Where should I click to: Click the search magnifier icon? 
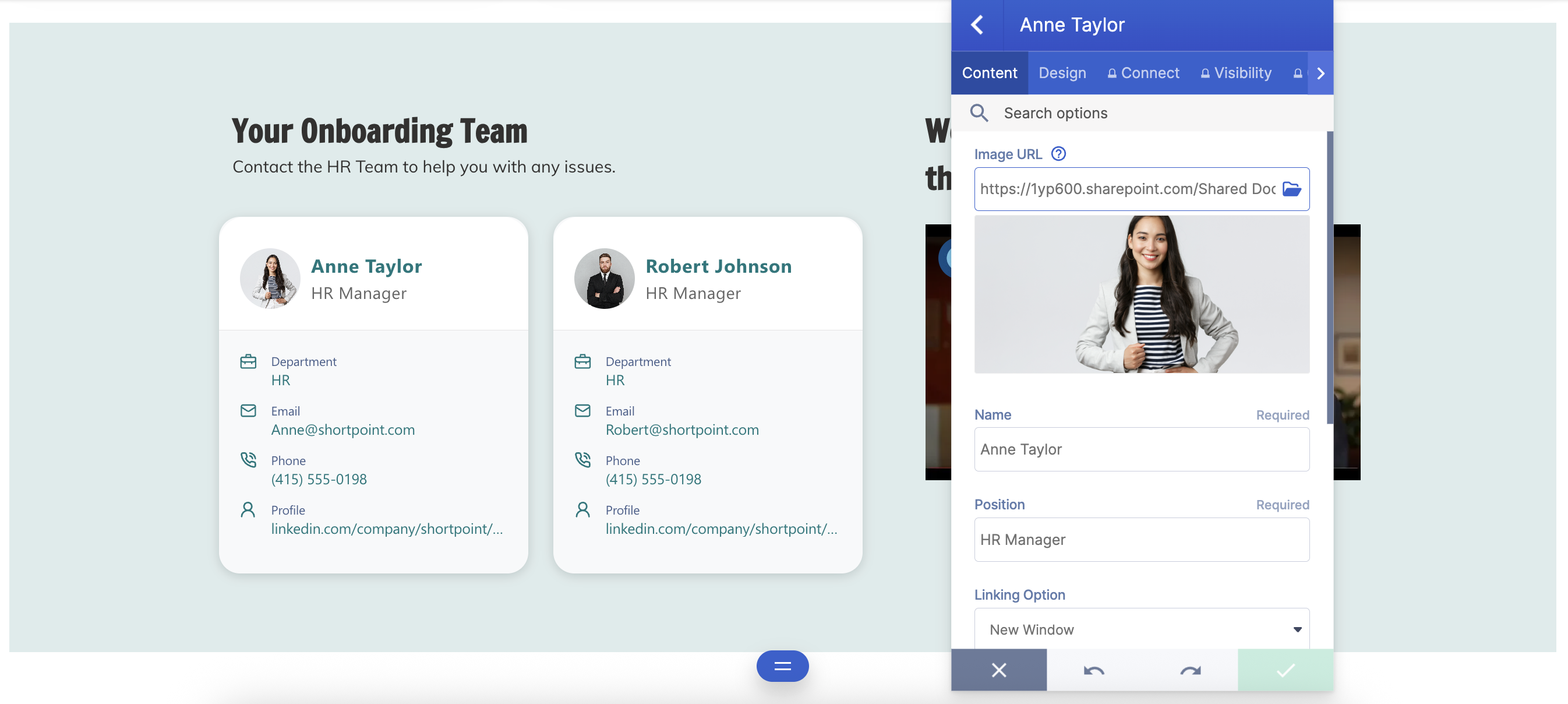click(979, 113)
